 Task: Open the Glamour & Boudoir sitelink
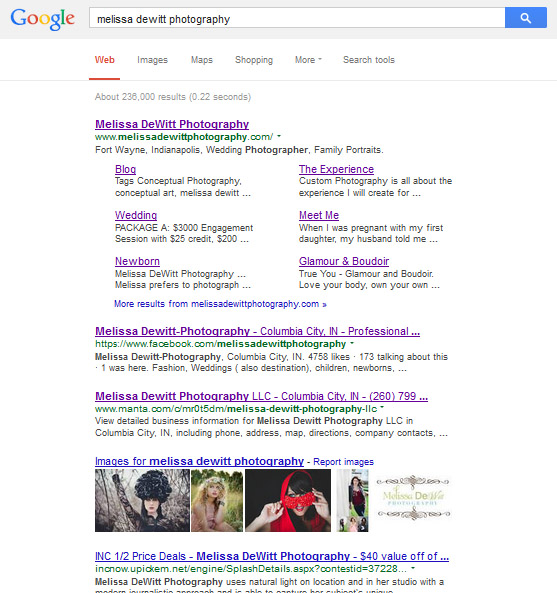point(344,261)
